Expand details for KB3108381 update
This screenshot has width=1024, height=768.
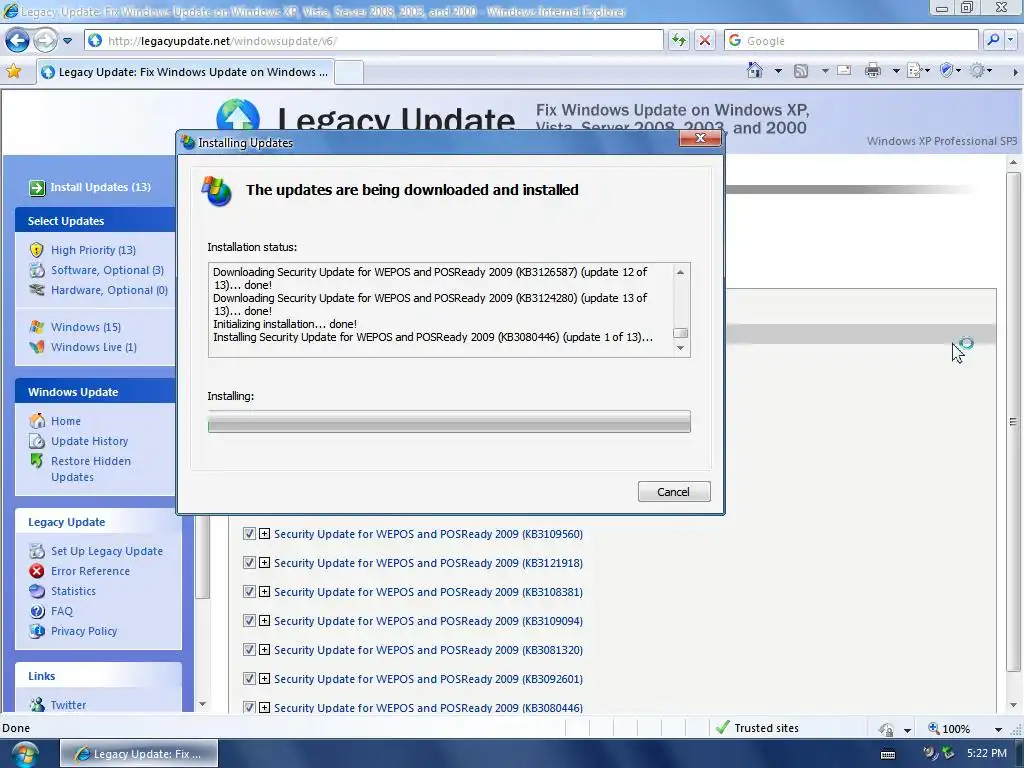264,592
